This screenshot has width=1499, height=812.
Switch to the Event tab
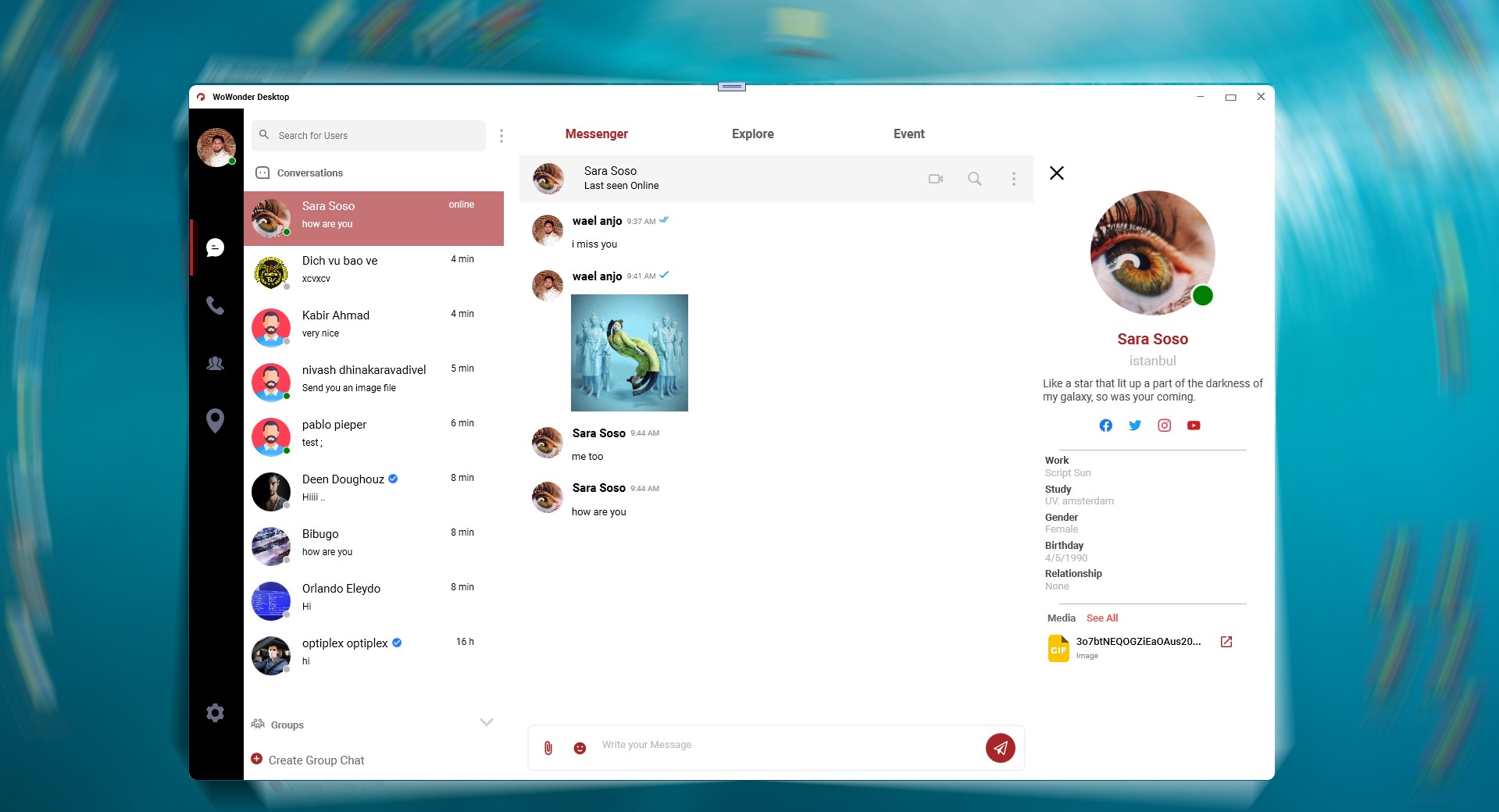click(x=908, y=134)
